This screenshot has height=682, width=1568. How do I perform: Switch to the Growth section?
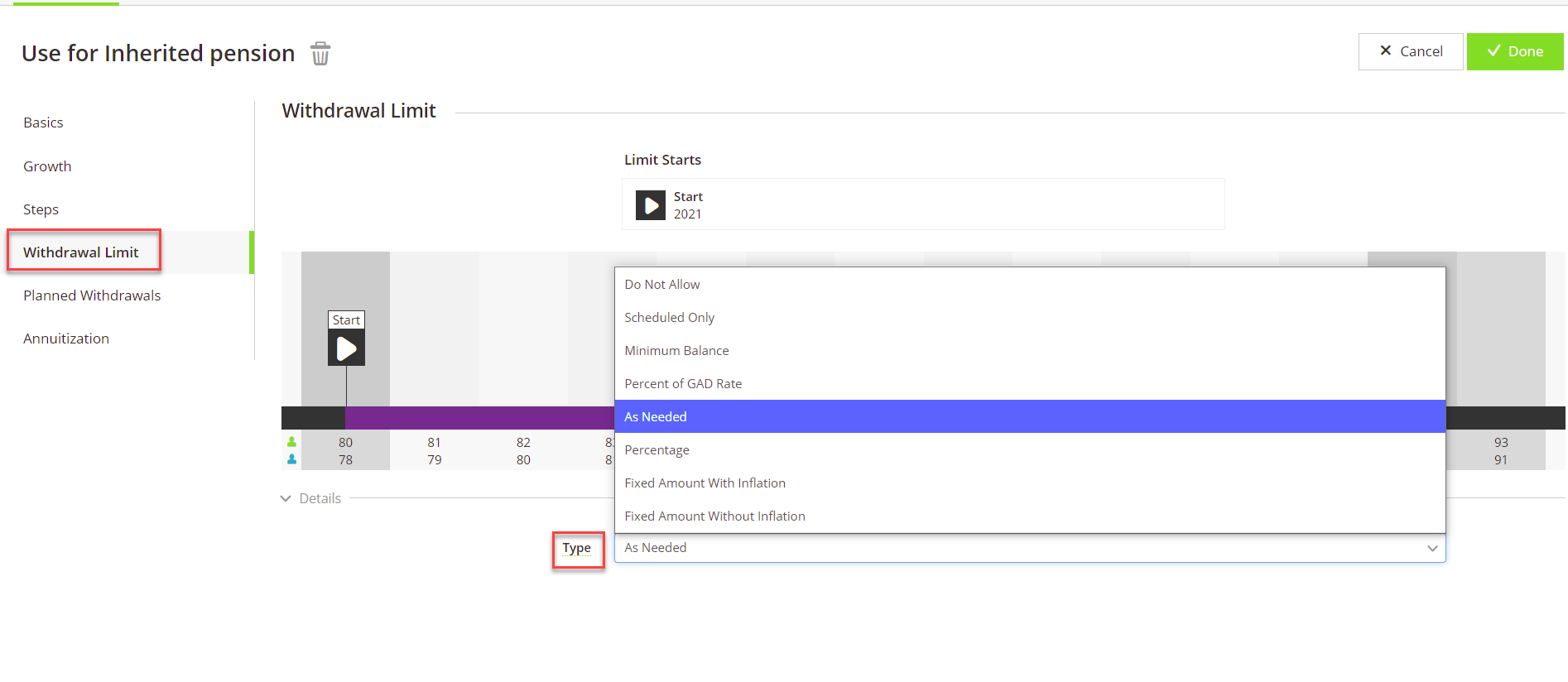pos(47,166)
